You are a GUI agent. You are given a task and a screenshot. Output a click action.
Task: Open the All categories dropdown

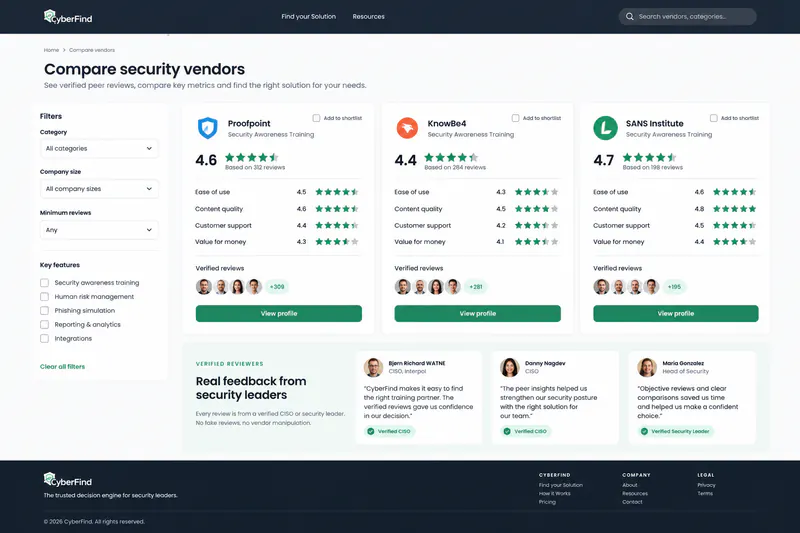click(99, 148)
